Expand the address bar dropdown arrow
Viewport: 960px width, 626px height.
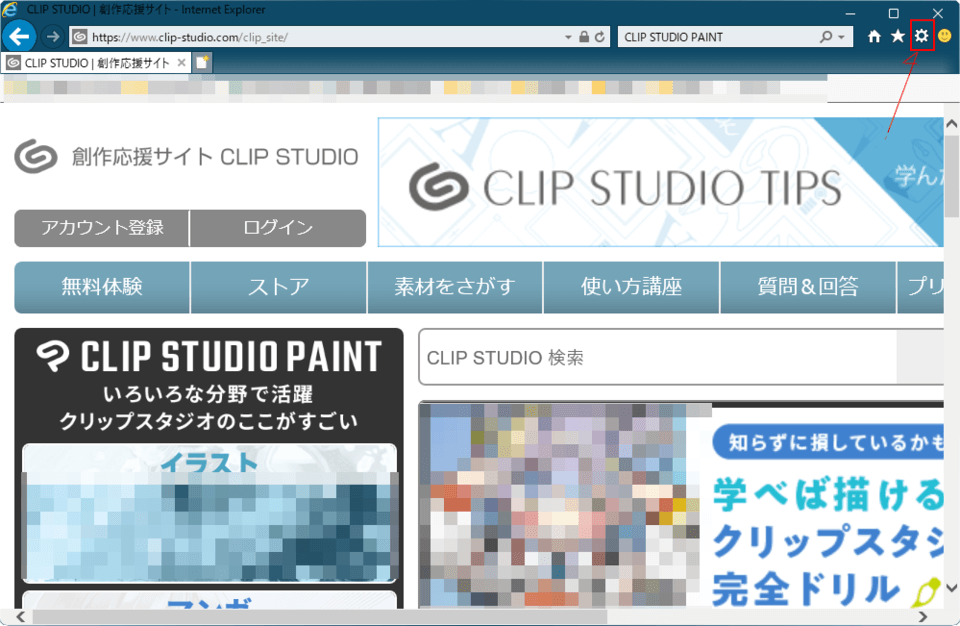[x=568, y=37]
